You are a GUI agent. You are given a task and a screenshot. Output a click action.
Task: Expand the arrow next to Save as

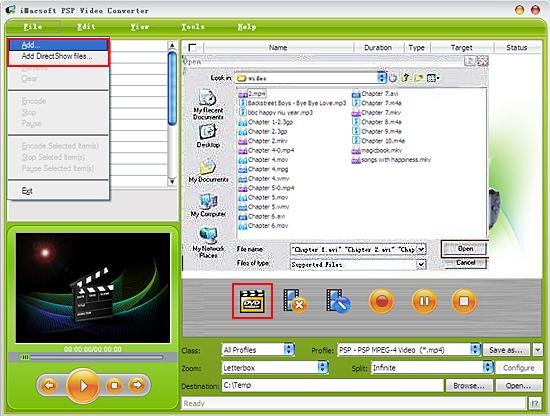coord(537,350)
